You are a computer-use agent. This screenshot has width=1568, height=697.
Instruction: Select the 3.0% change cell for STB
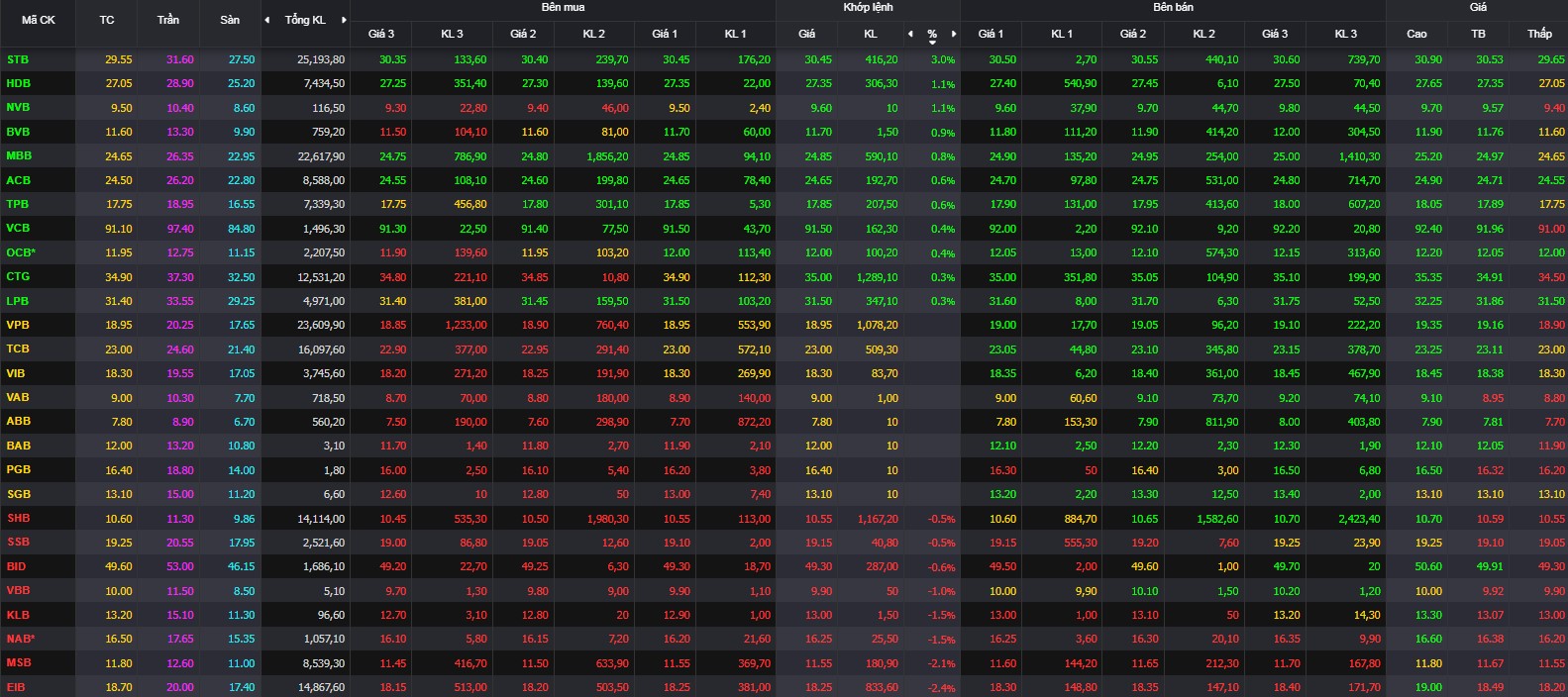pyautogui.click(x=943, y=59)
